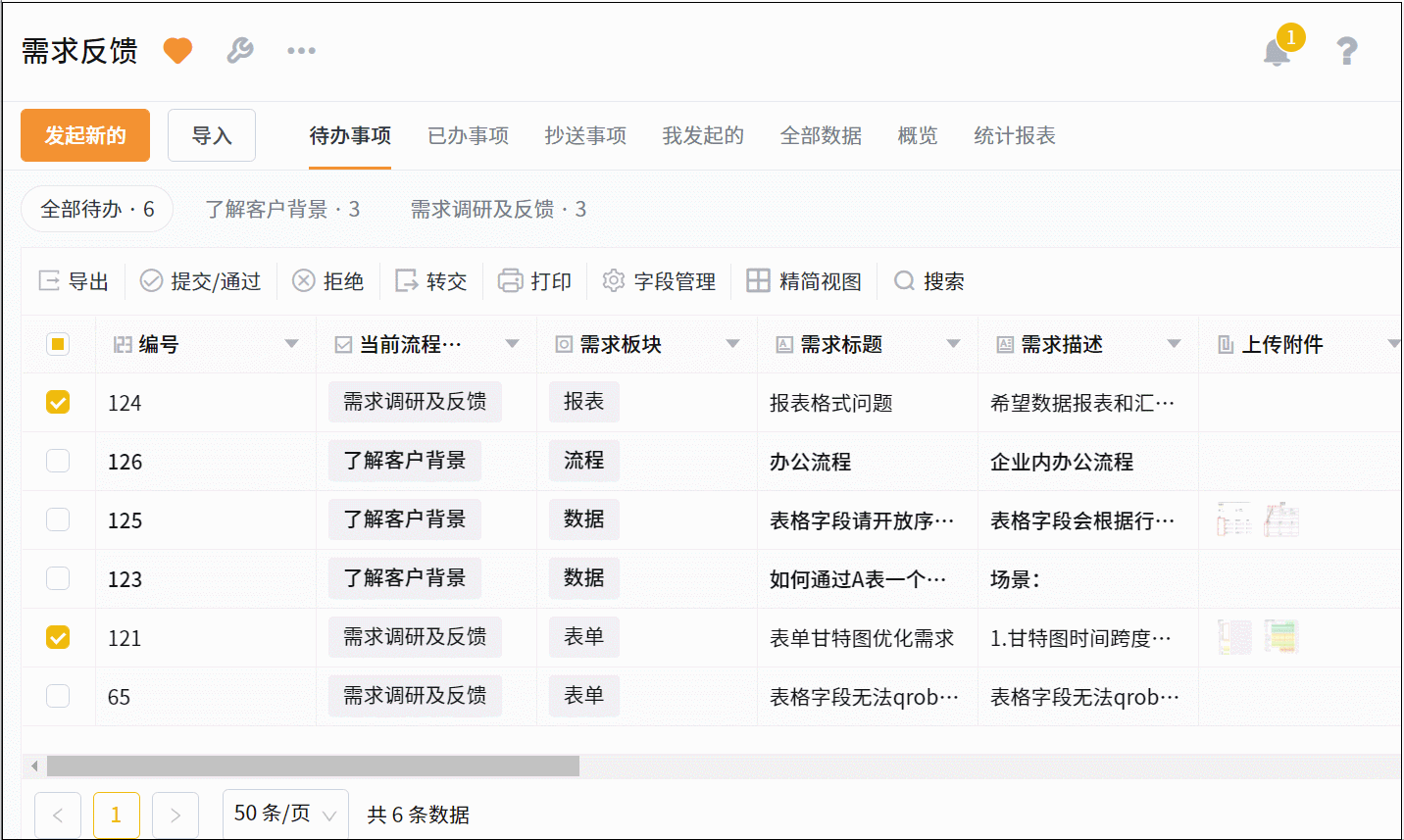Image resolution: width=1404 pixels, height=840 pixels.
Task: Switch to the 概览 tab
Action: coord(918,135)
